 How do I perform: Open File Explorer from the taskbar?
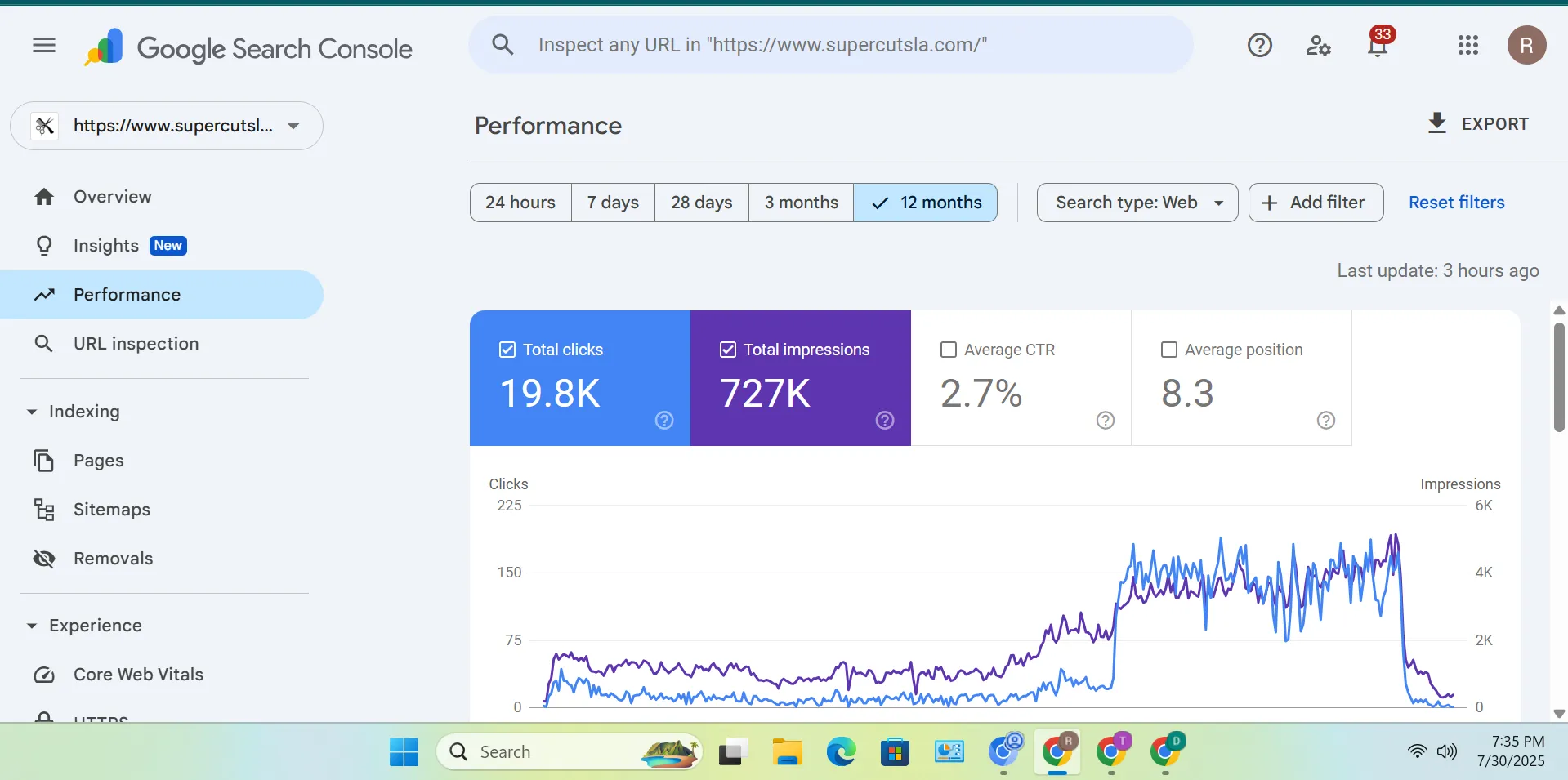787,752
